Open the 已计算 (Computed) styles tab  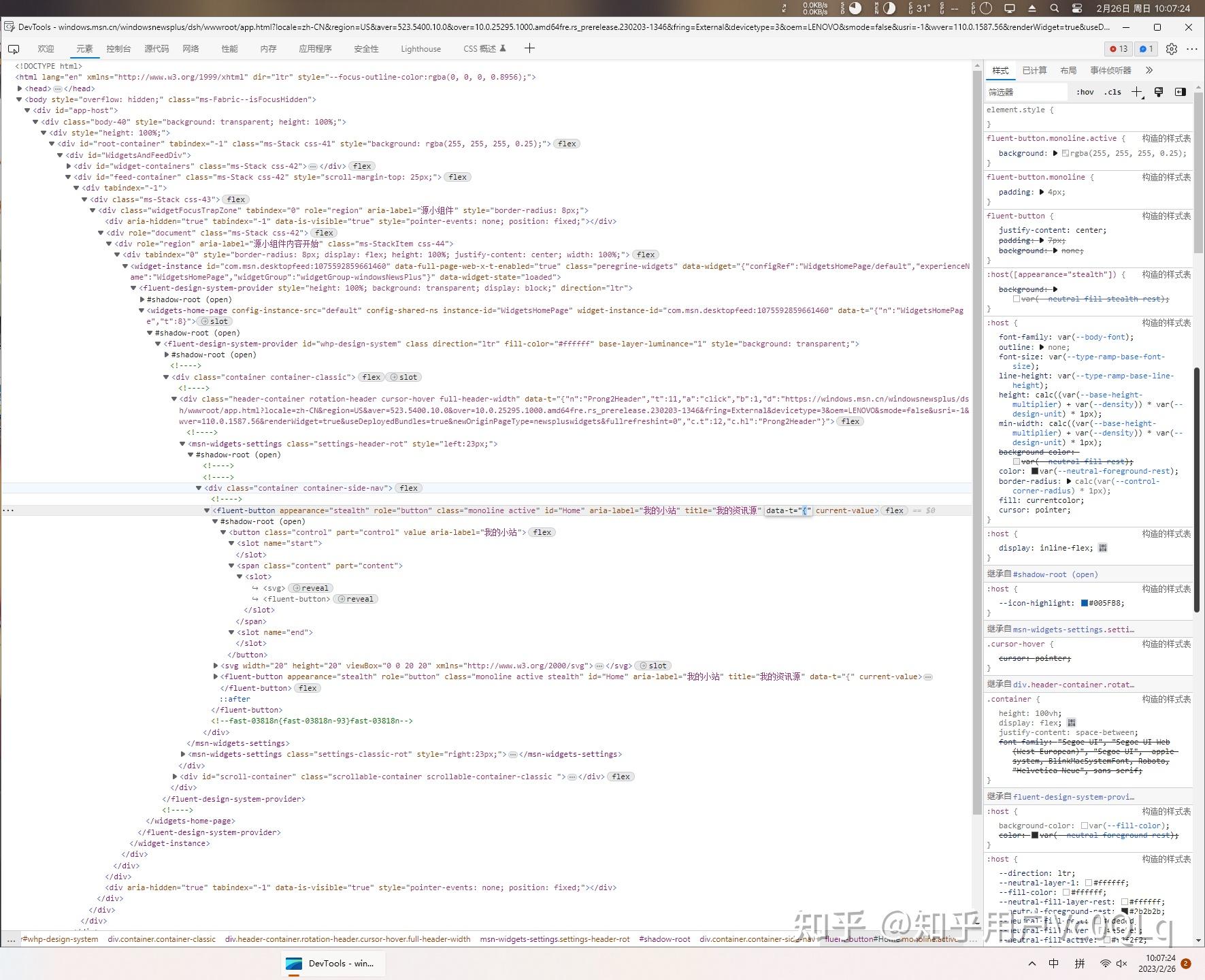[1034, 70]
